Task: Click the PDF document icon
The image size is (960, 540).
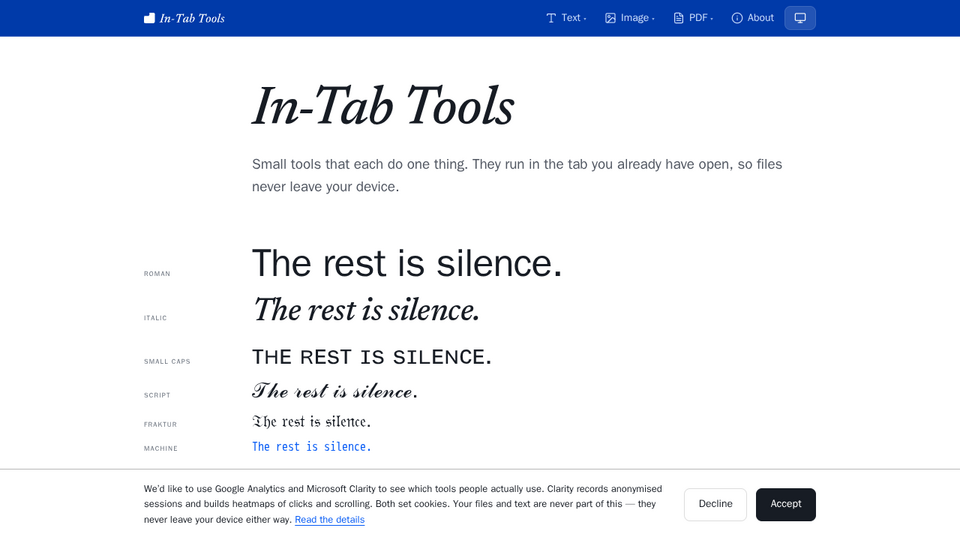Action: (678, 18)
